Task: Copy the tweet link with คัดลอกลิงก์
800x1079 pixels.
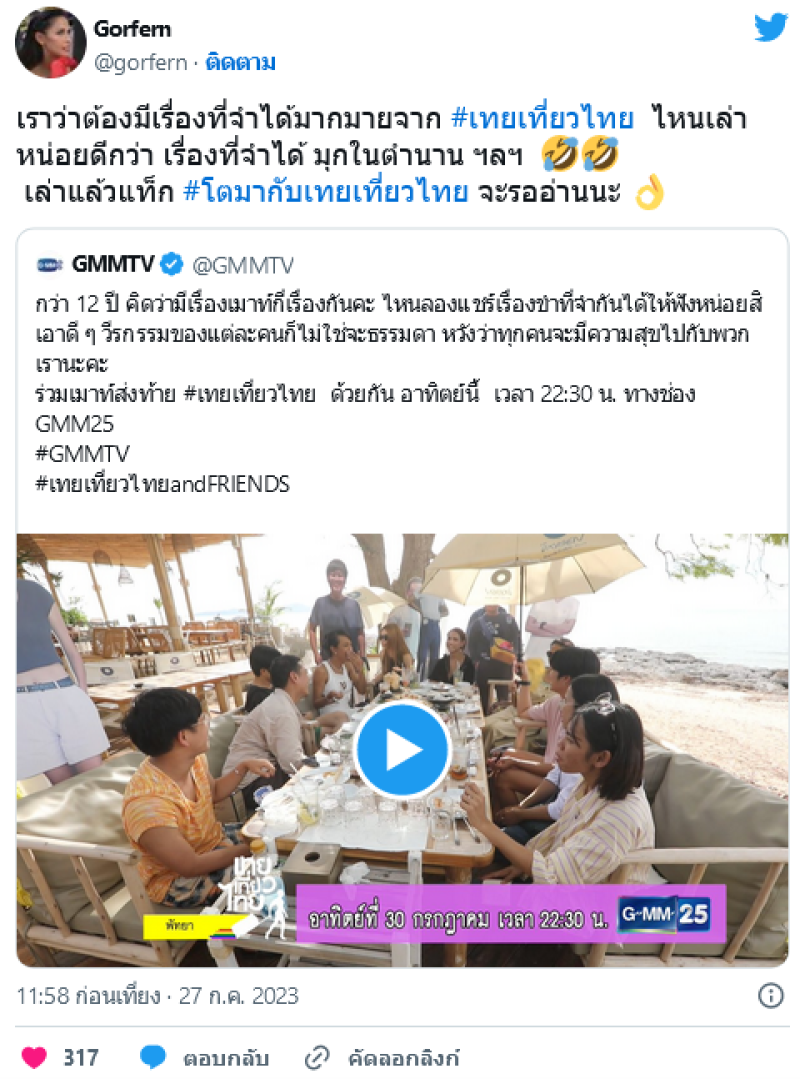Action: pyautogui.click(x=403, y=1058)
